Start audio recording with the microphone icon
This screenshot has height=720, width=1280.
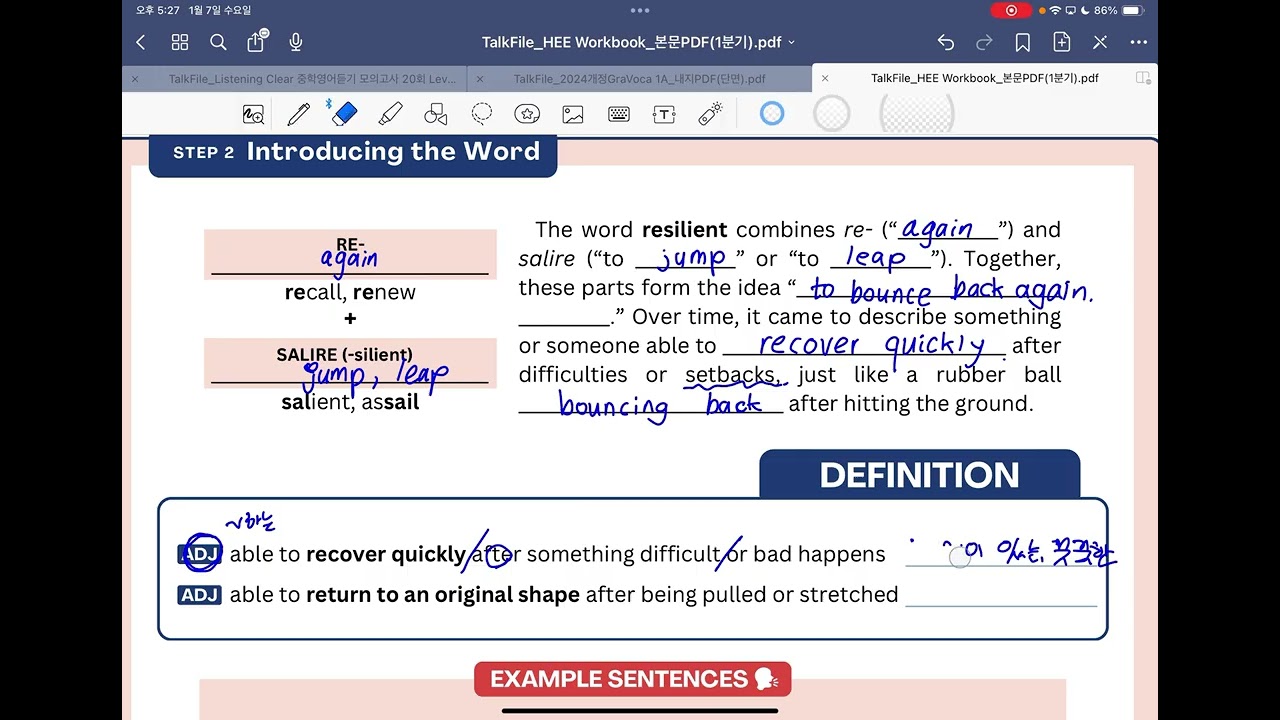click(296, 42)
